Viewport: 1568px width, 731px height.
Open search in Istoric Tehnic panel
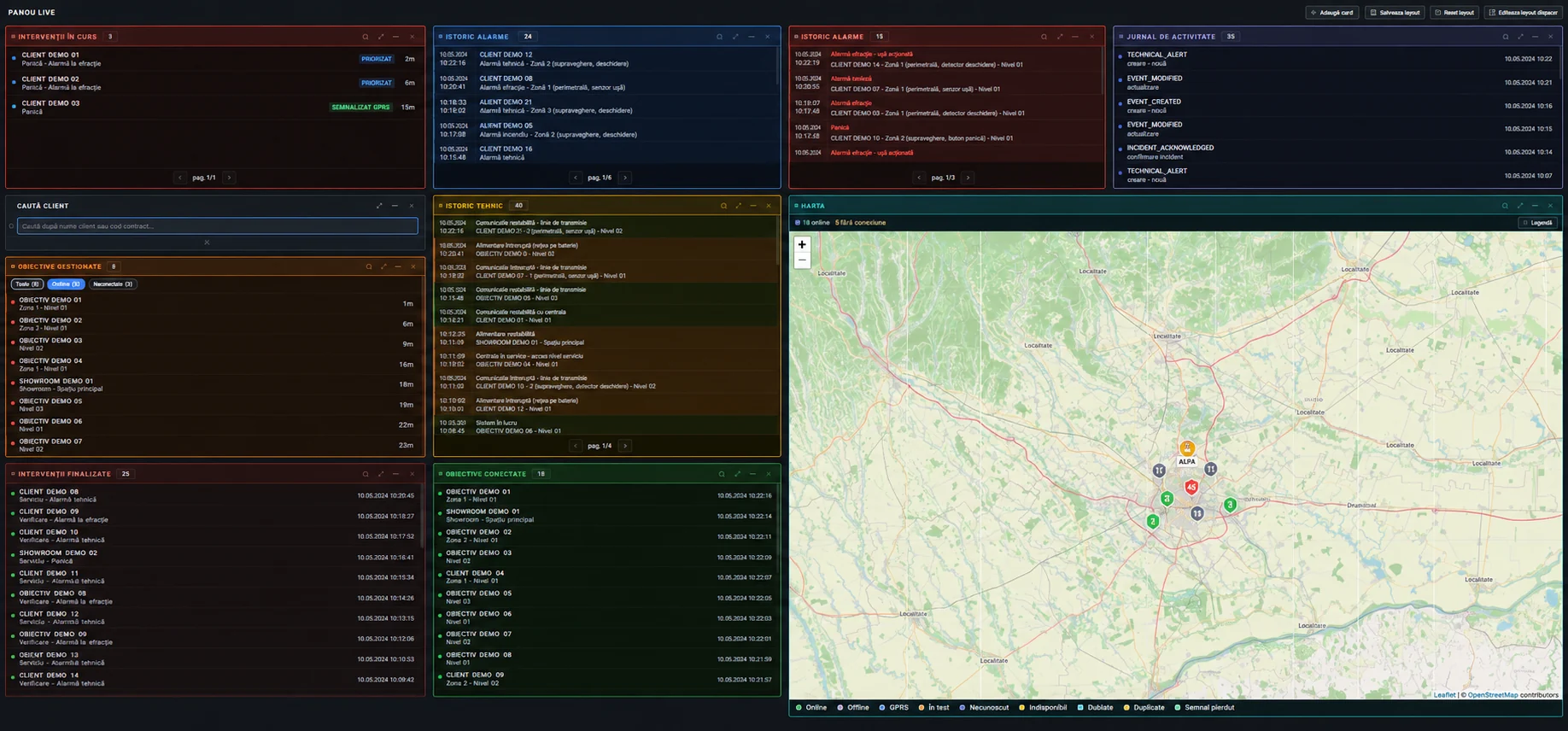click(x=723, y=206)
